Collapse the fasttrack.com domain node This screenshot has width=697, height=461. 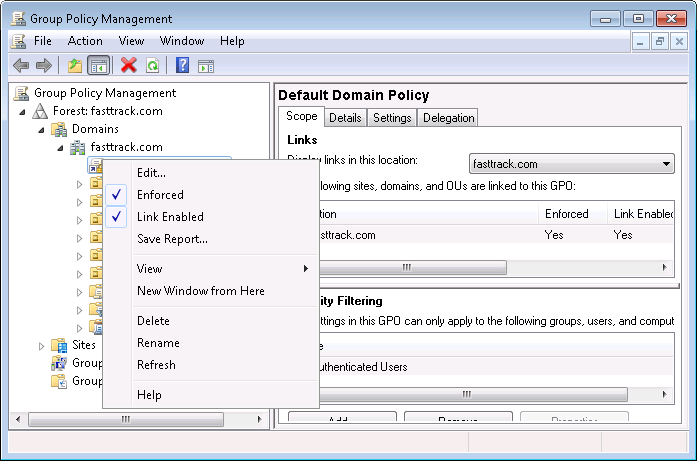(x=60, y=148)
